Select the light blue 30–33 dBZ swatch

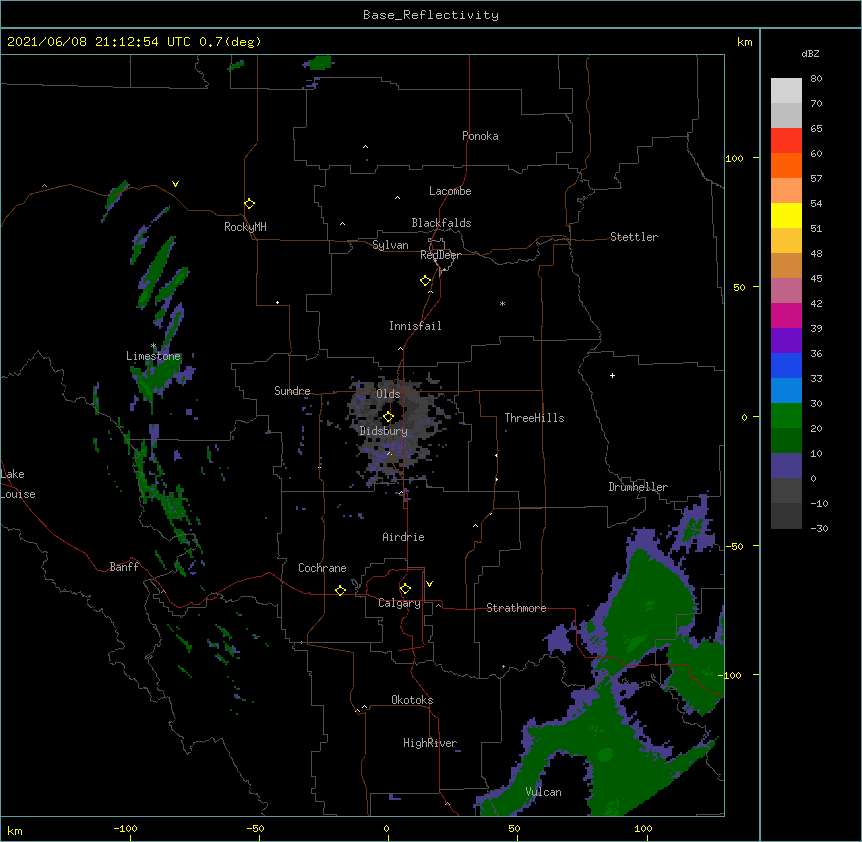click(786, 391)
